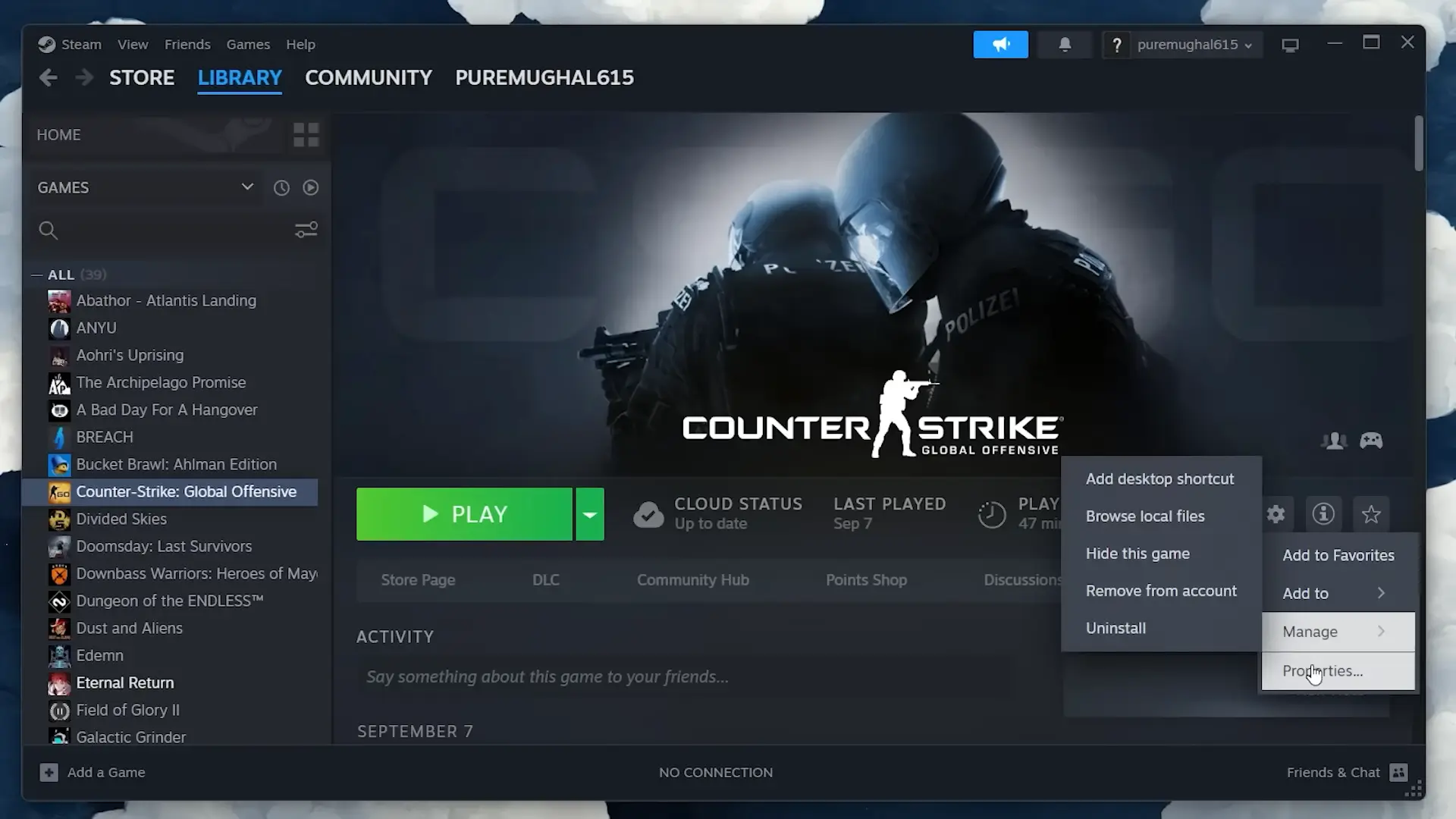This screenshot has width=1456, height=819.
Task: Open the puremughal615 account dropdown
Action: point(1194,45)
